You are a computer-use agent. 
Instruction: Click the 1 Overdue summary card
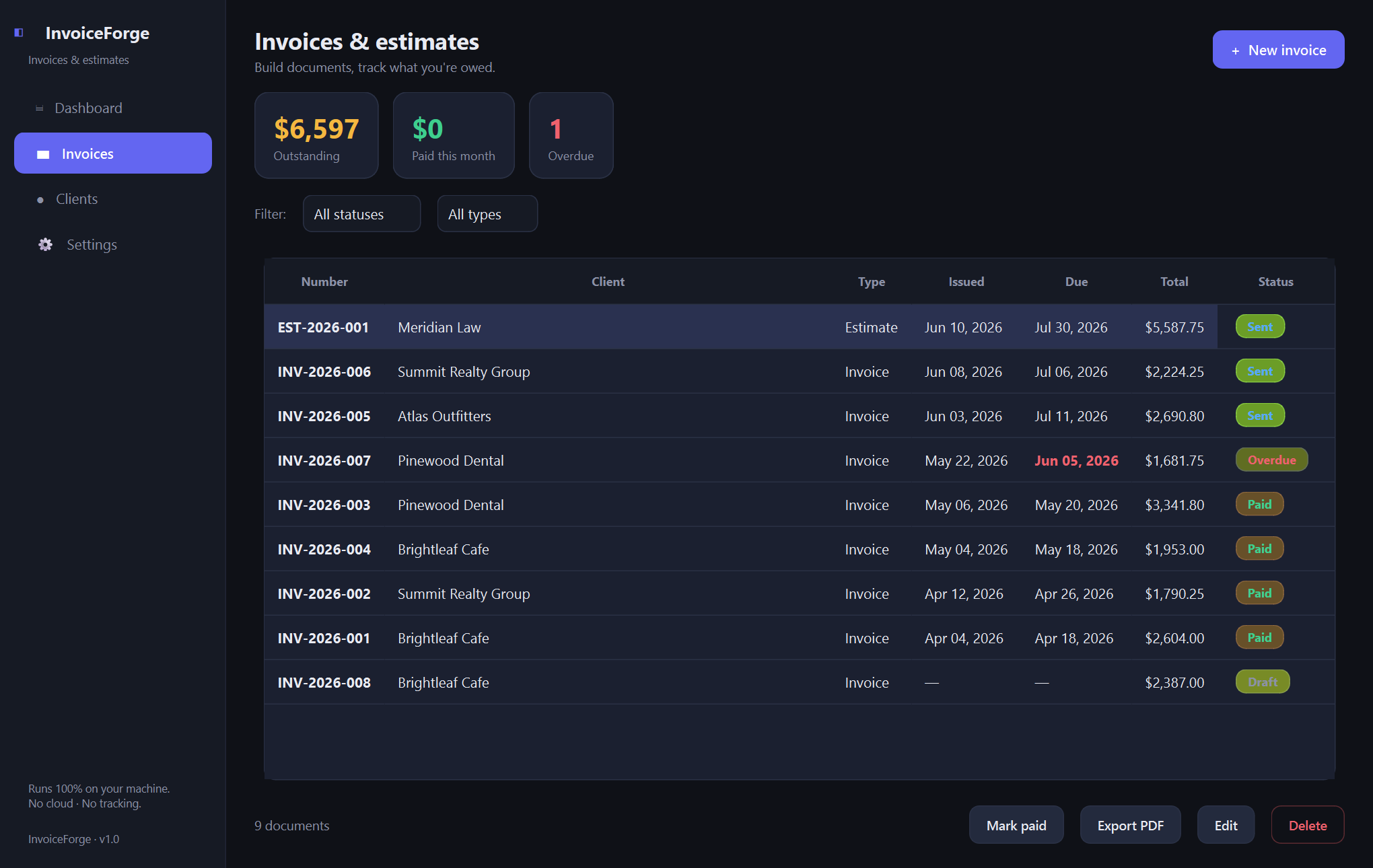click(x=571, y=135)
